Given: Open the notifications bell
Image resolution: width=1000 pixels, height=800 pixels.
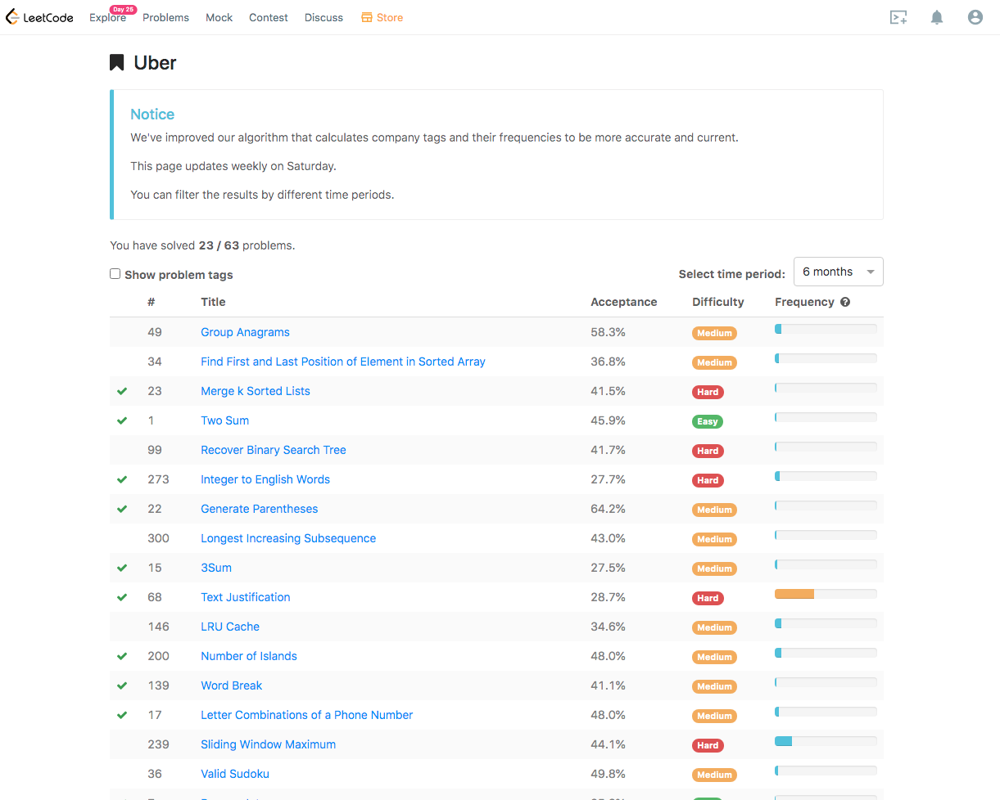Looking at the screenshot, I should [936, 17].
